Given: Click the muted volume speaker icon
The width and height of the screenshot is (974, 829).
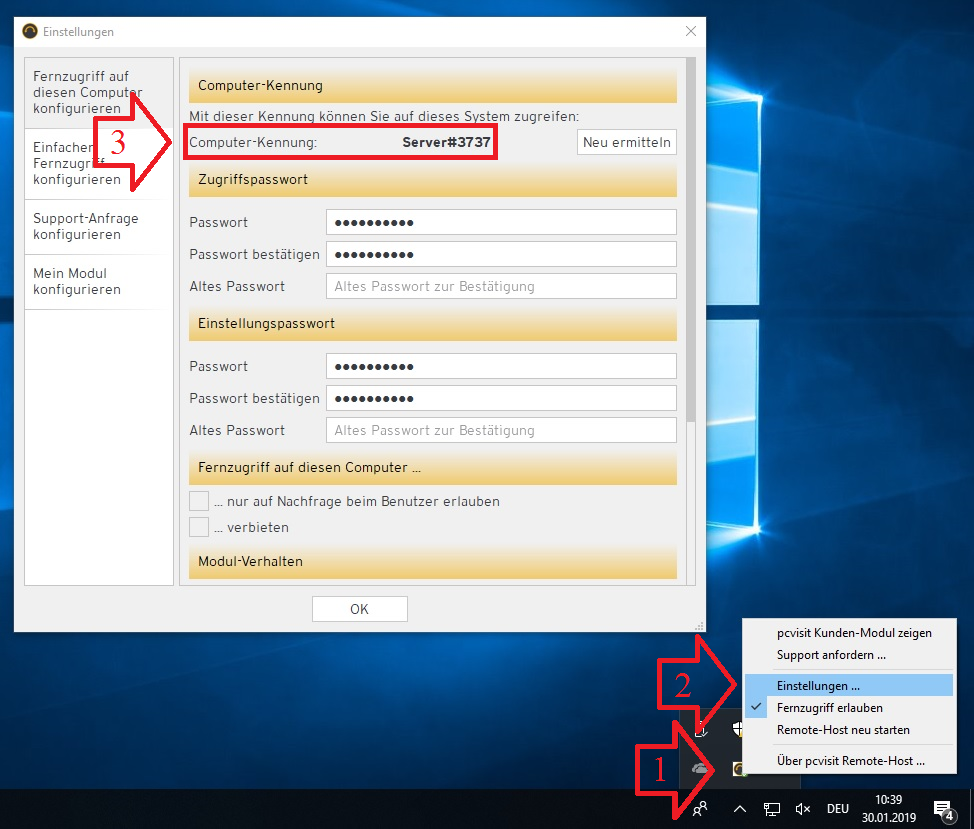Looking at the screenshot, I should coord(802,809).
